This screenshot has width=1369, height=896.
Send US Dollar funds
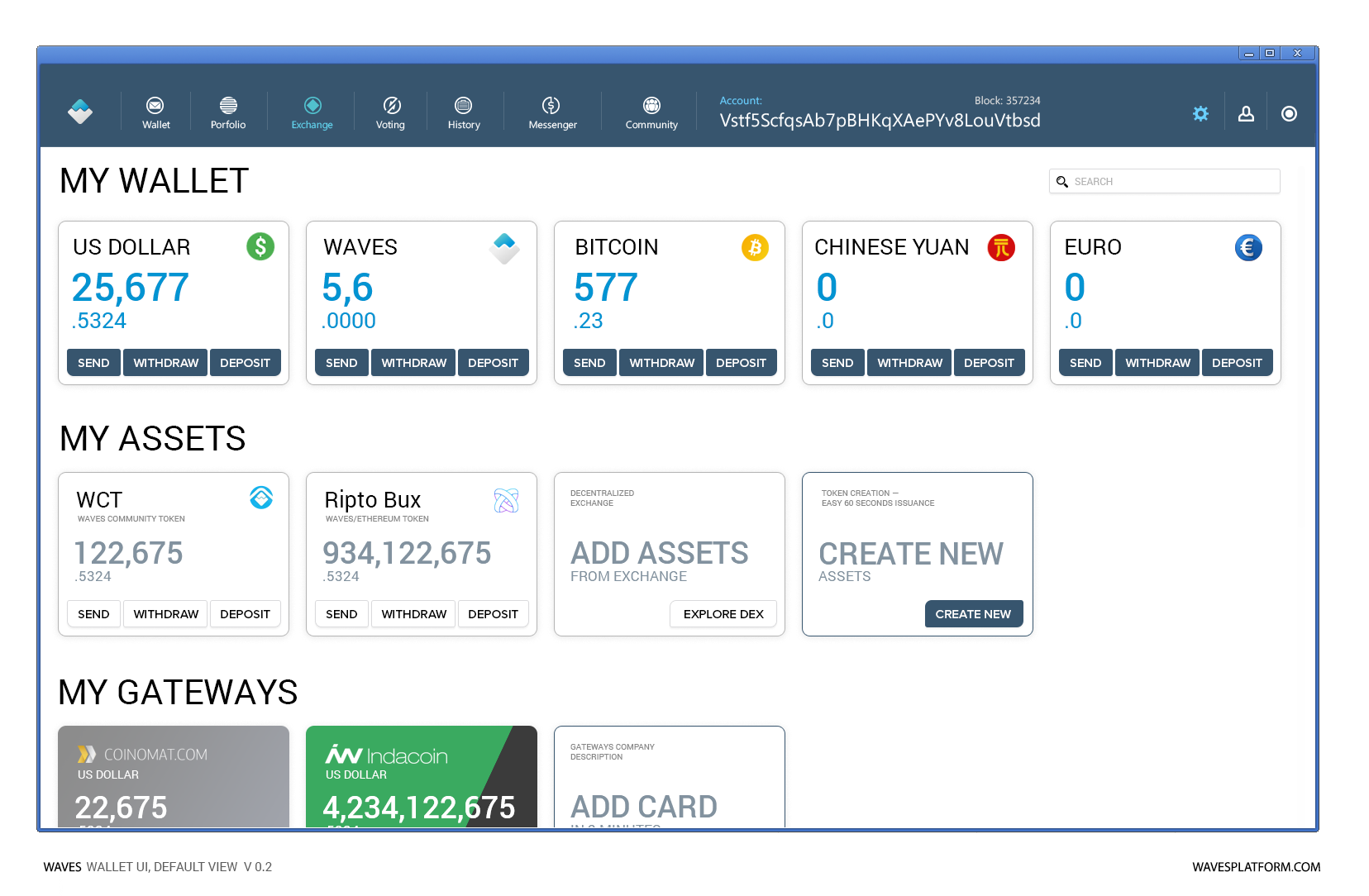click(x=93, y=363)
